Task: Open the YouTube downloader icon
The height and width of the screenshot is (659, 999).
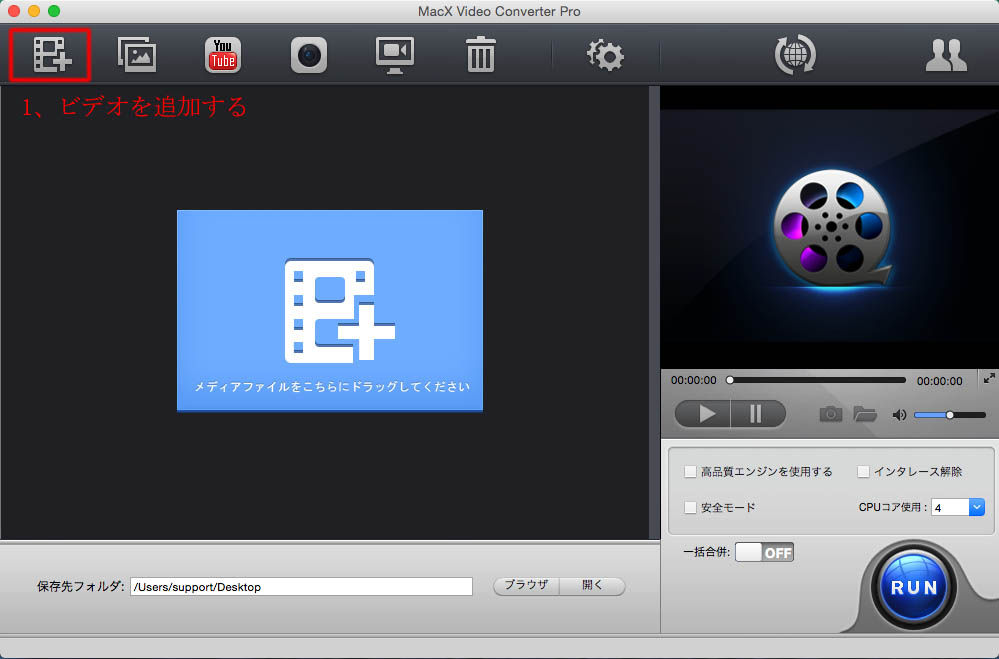Action: (223, 55)
